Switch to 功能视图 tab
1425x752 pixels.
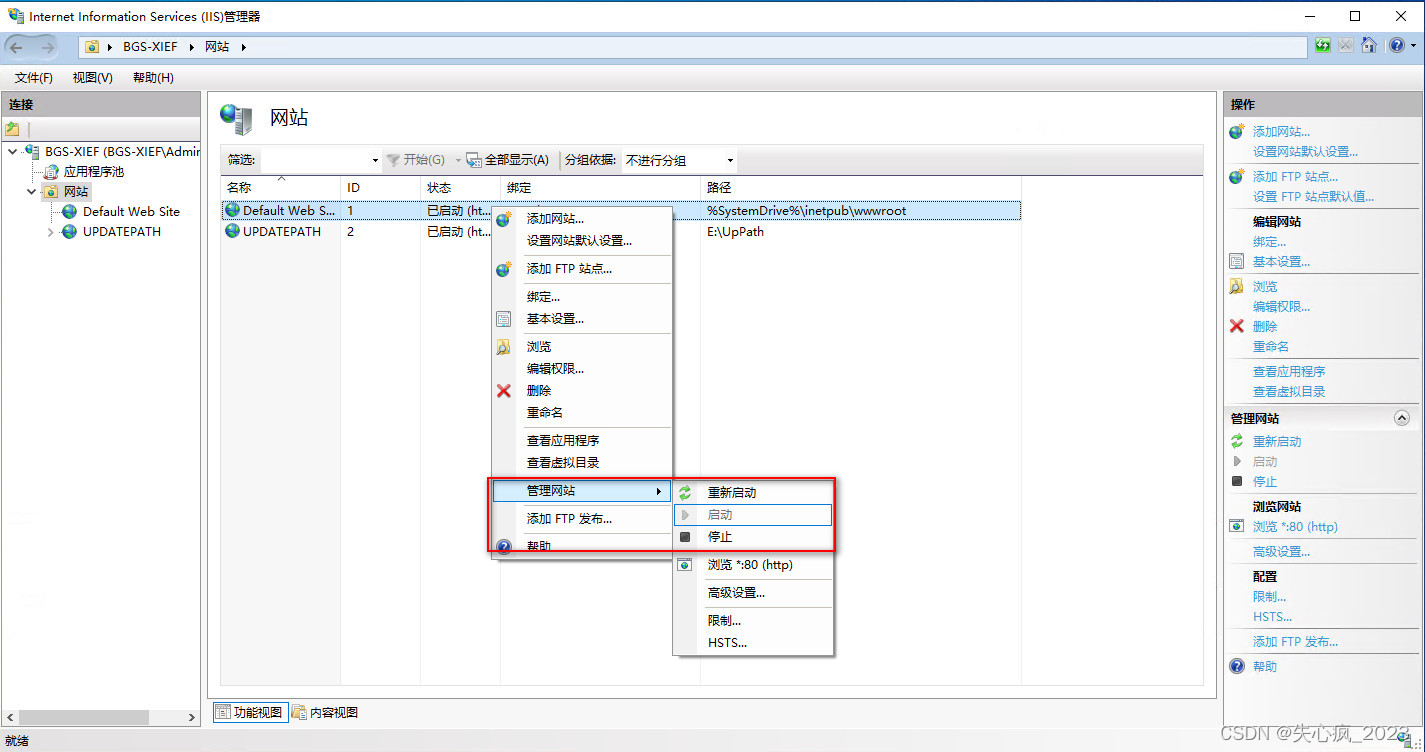click(250, 713)
